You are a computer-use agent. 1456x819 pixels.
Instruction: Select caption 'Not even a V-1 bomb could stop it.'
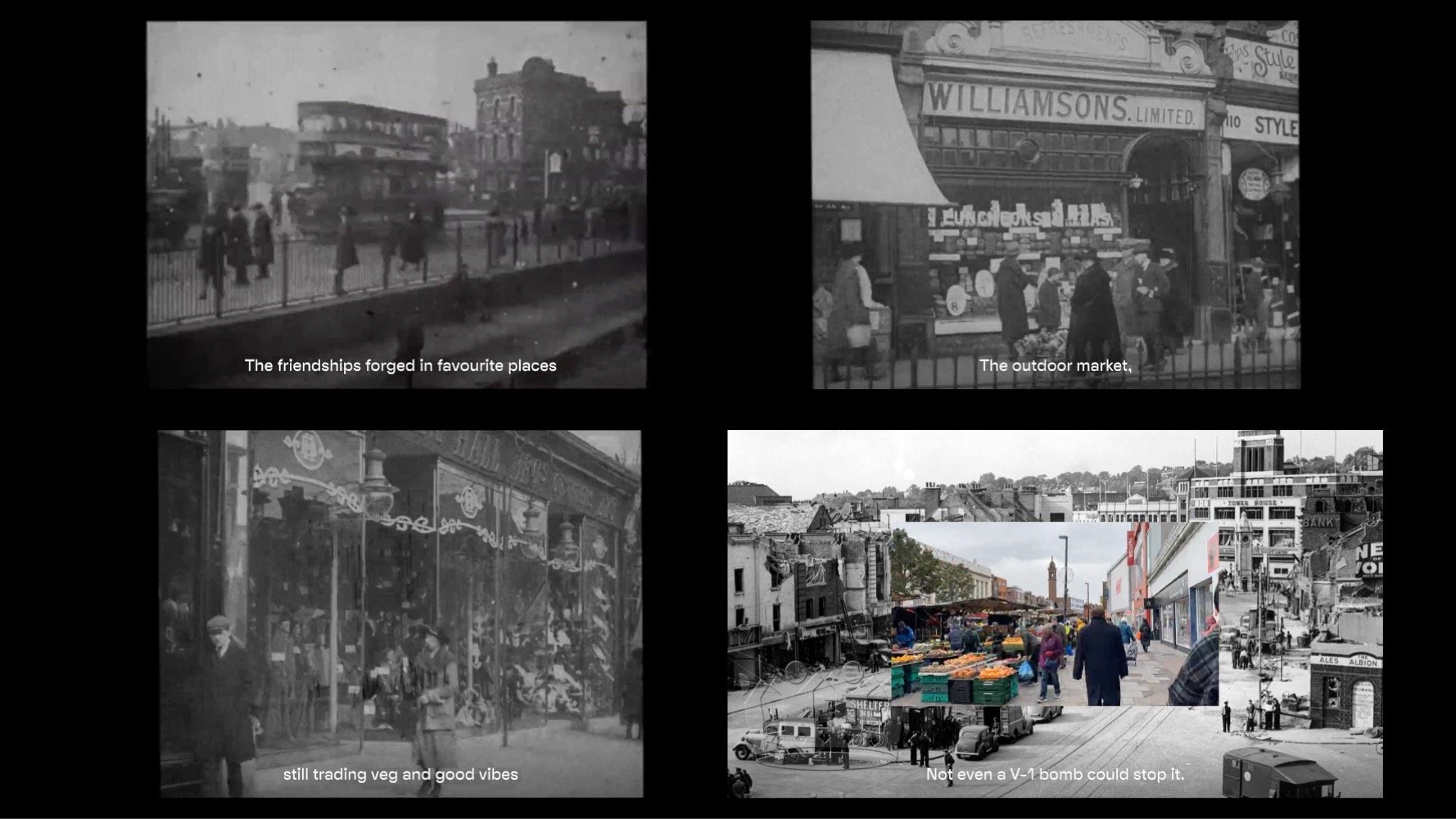point(1055,774)
